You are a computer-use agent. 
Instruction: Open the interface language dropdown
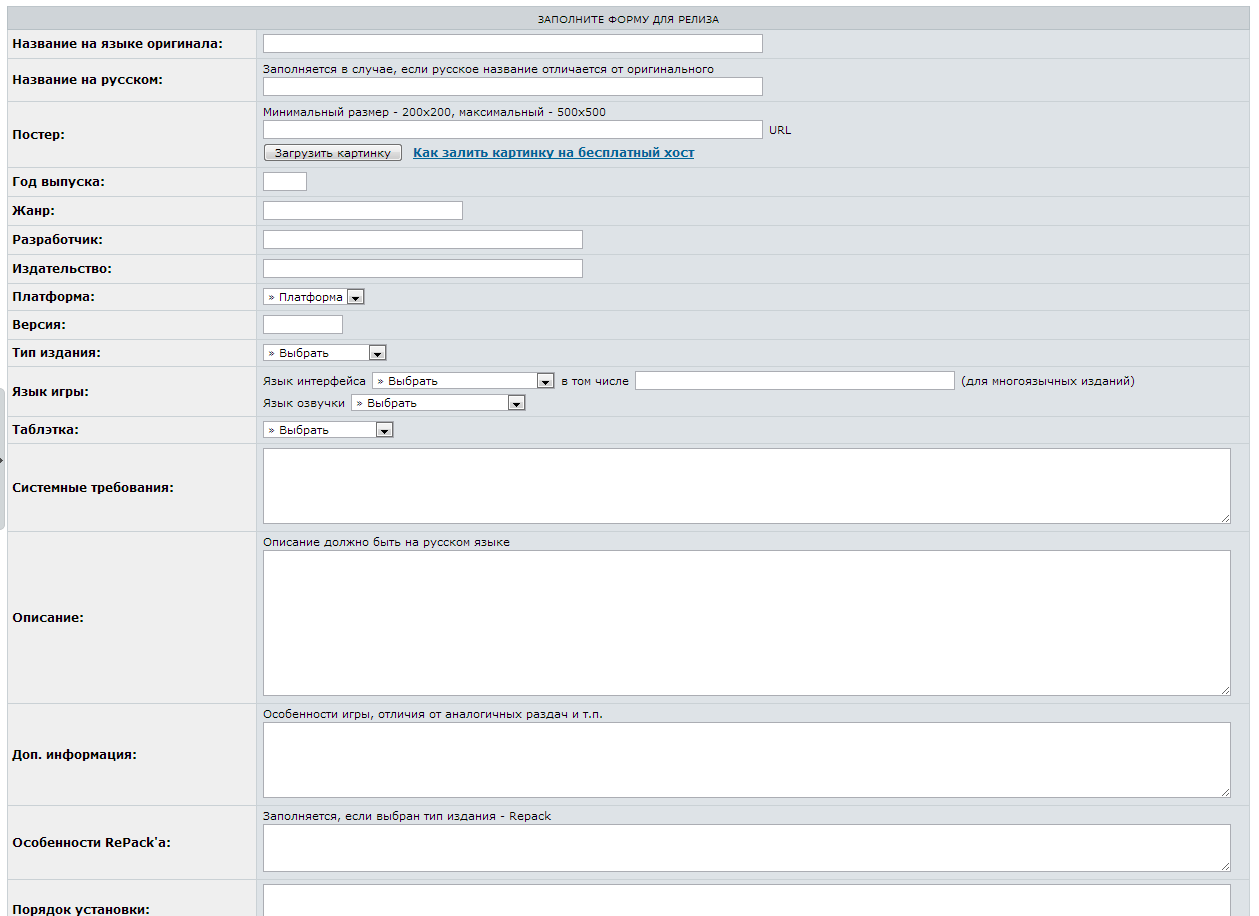coord(463,381)
